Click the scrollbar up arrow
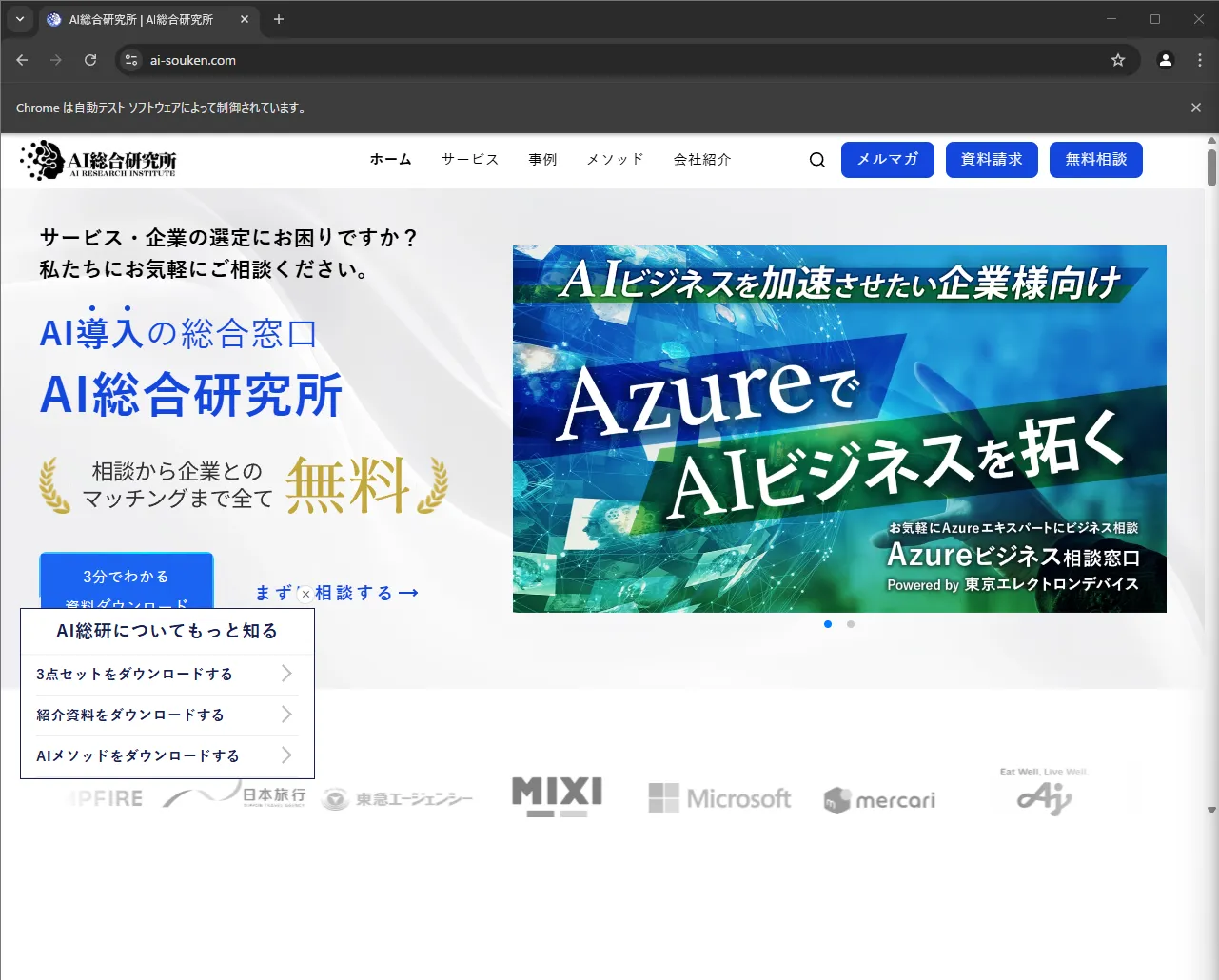1219x980 pixels. pyautogui.click(x=1211, y=141)
